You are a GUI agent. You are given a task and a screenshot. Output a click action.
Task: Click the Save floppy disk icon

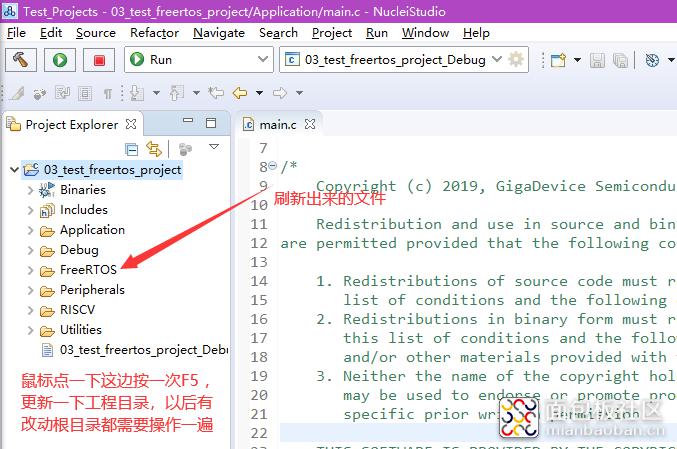click(597, 60)
